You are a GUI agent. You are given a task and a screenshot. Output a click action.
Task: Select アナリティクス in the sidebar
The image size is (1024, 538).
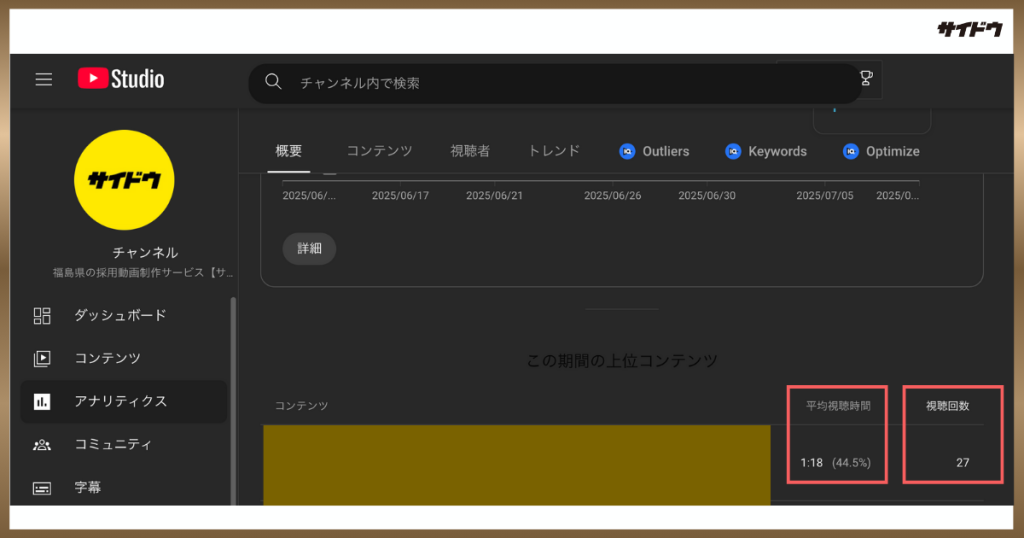click(120, 401)
